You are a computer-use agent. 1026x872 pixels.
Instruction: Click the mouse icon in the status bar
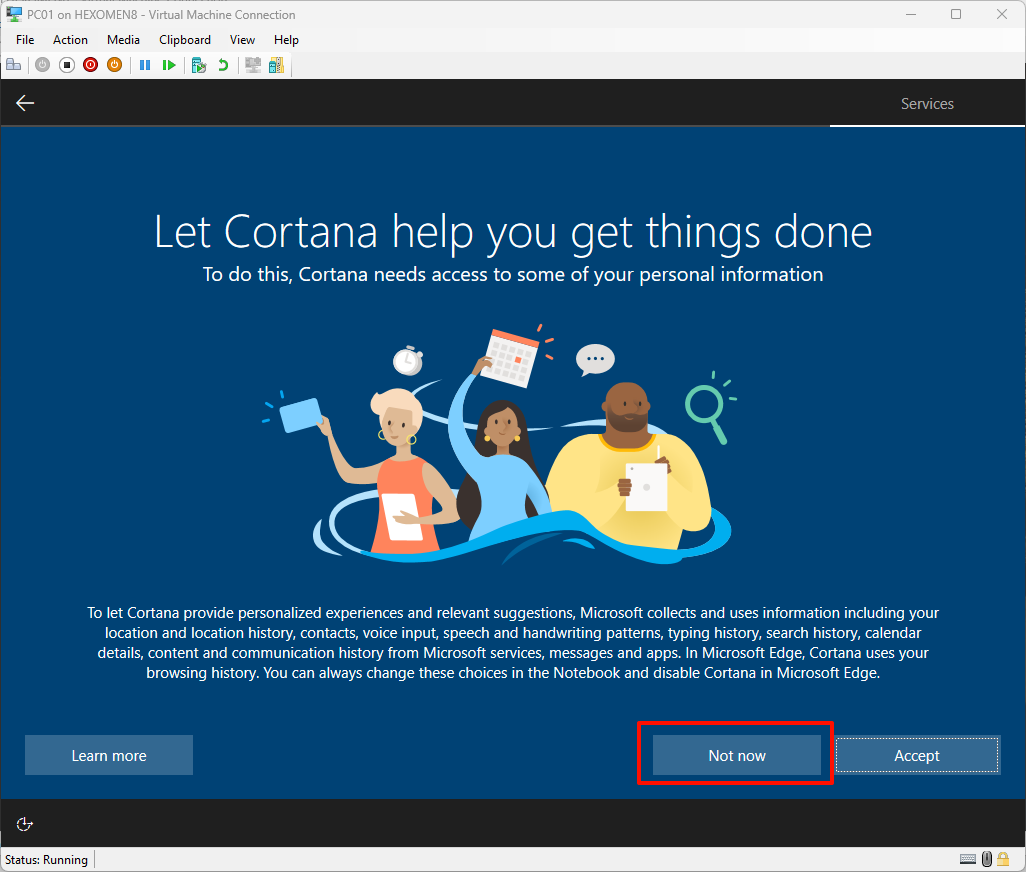pyautogui.click(x=987, y=859)
